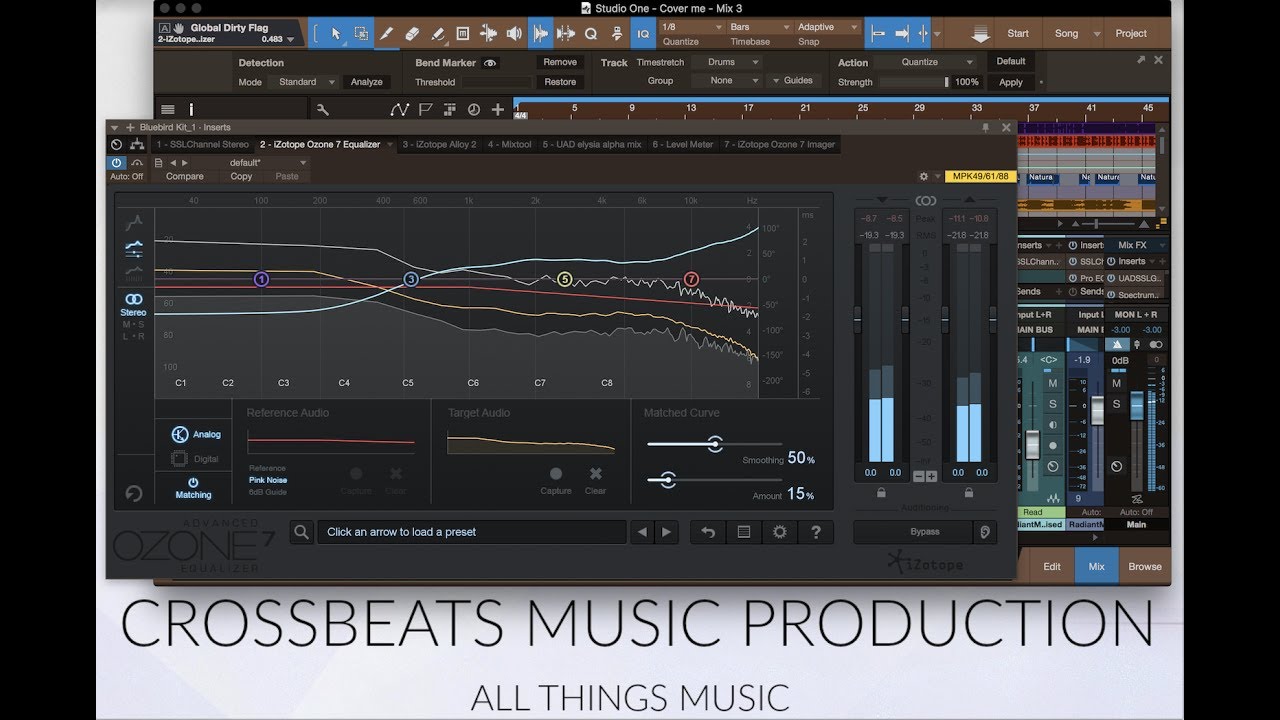Switch to 7 - iZotope Ozone 7 Imager tab
Image resolution: width=1280 pixels, height=720 pixels.
pos(779,144)
